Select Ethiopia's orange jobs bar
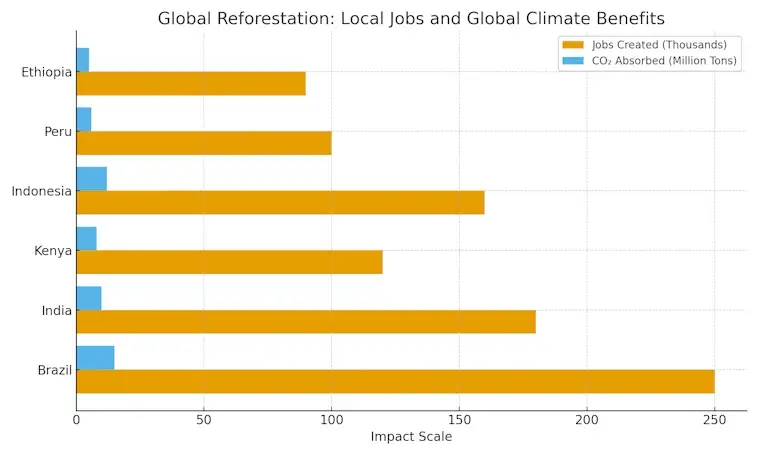Screen dimensions: 758x455 coord(191,84)
